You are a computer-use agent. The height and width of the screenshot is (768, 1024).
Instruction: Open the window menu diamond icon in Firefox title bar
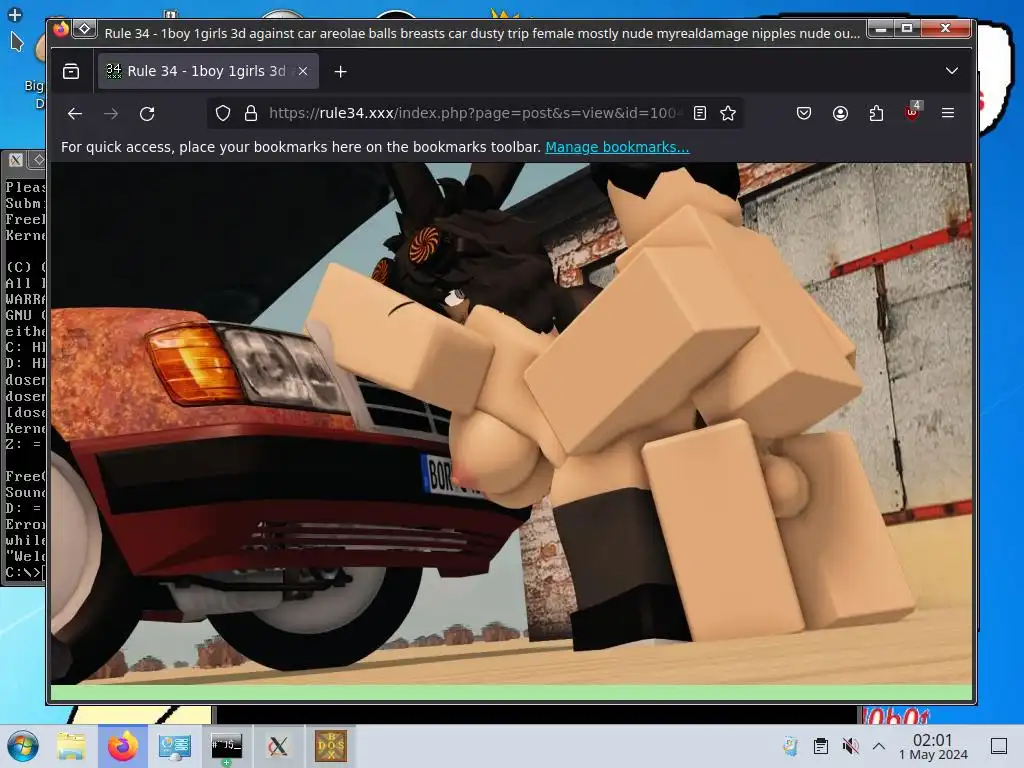point(84,29)
